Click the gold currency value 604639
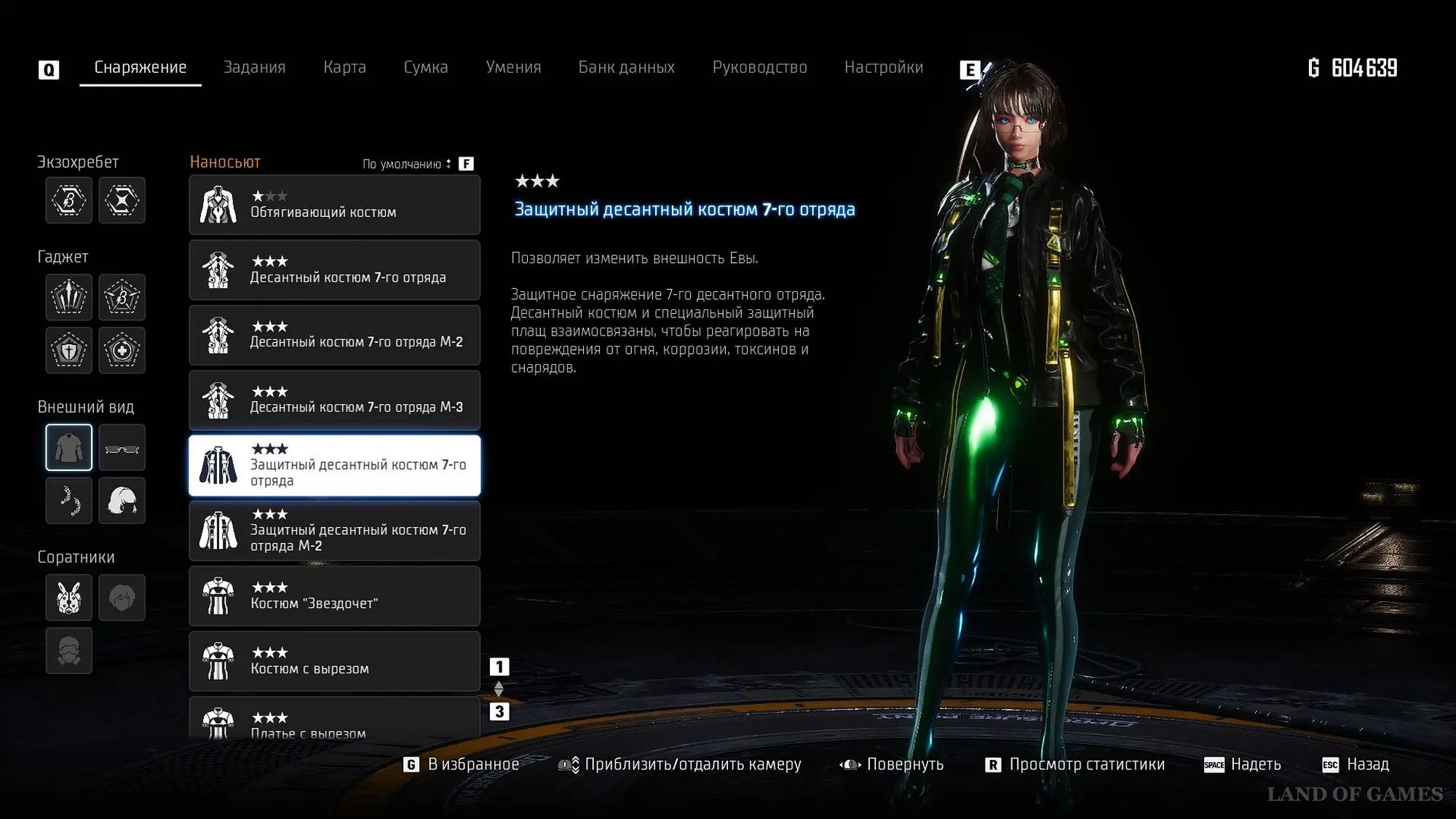Viewport: 1456px width, 819px height. (1364, 68)
